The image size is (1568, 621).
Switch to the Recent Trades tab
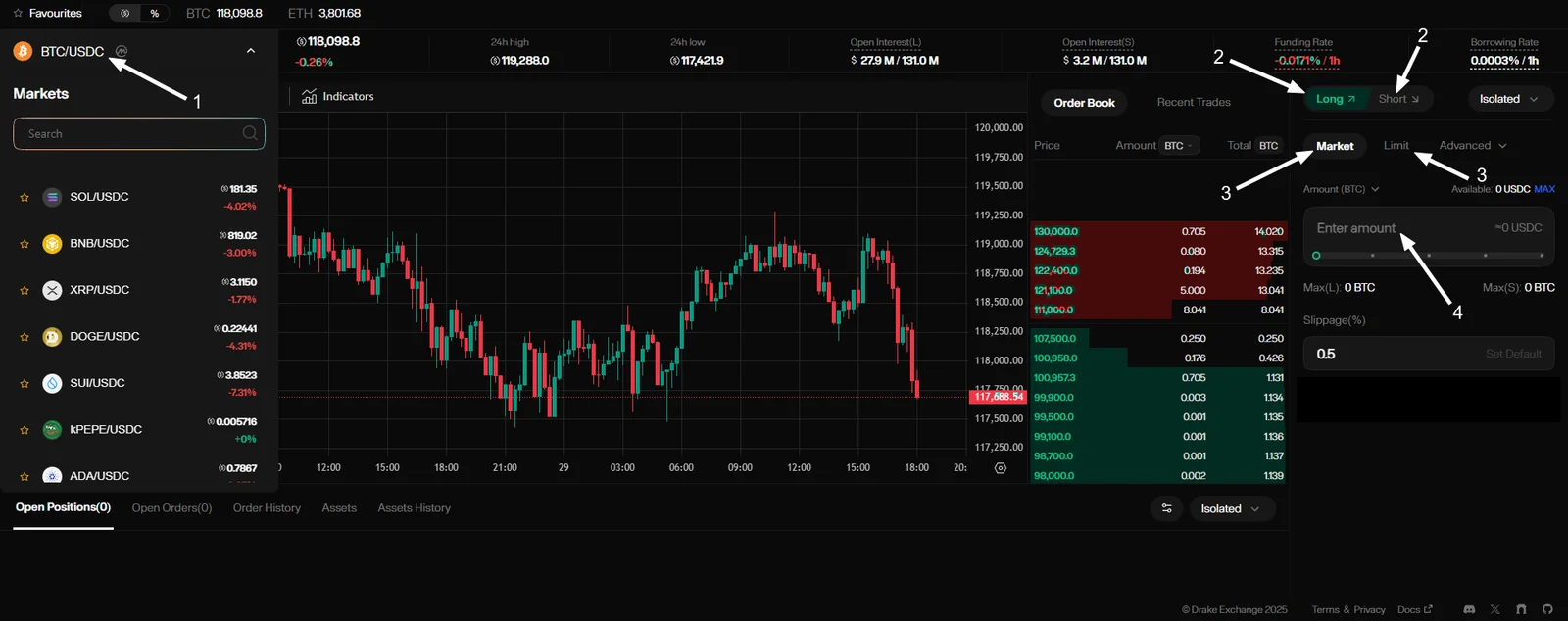pos(1194,102)
